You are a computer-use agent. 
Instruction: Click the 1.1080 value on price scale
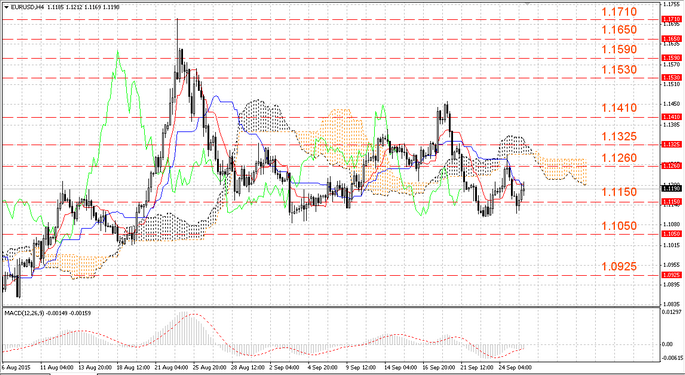(672, 225)
